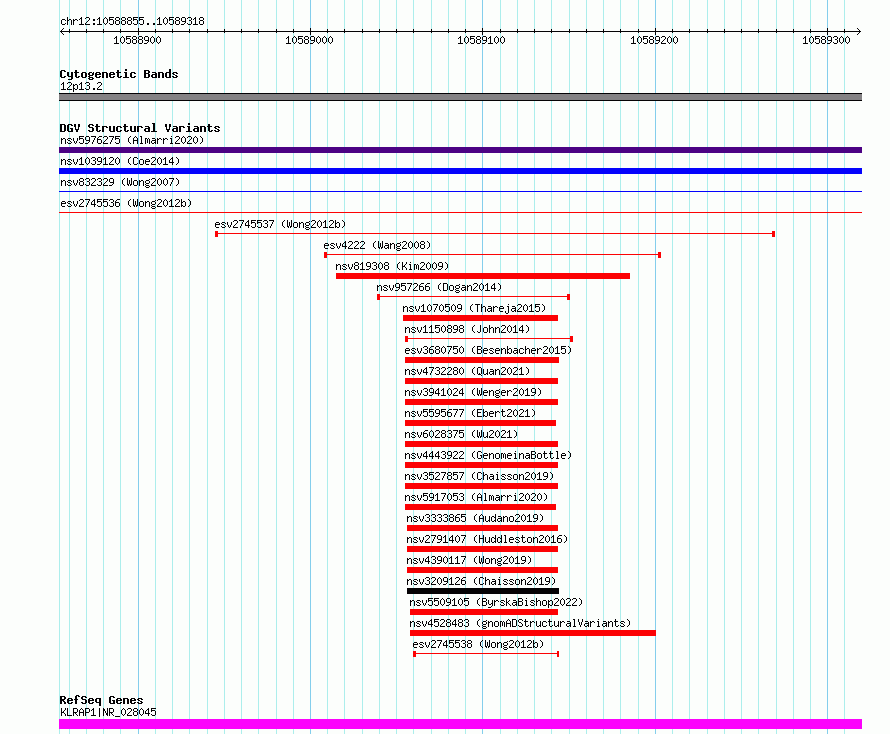Click nsv1150898 (John2014) label
Screen dimensions: 890x734
[x=467, y=329]
